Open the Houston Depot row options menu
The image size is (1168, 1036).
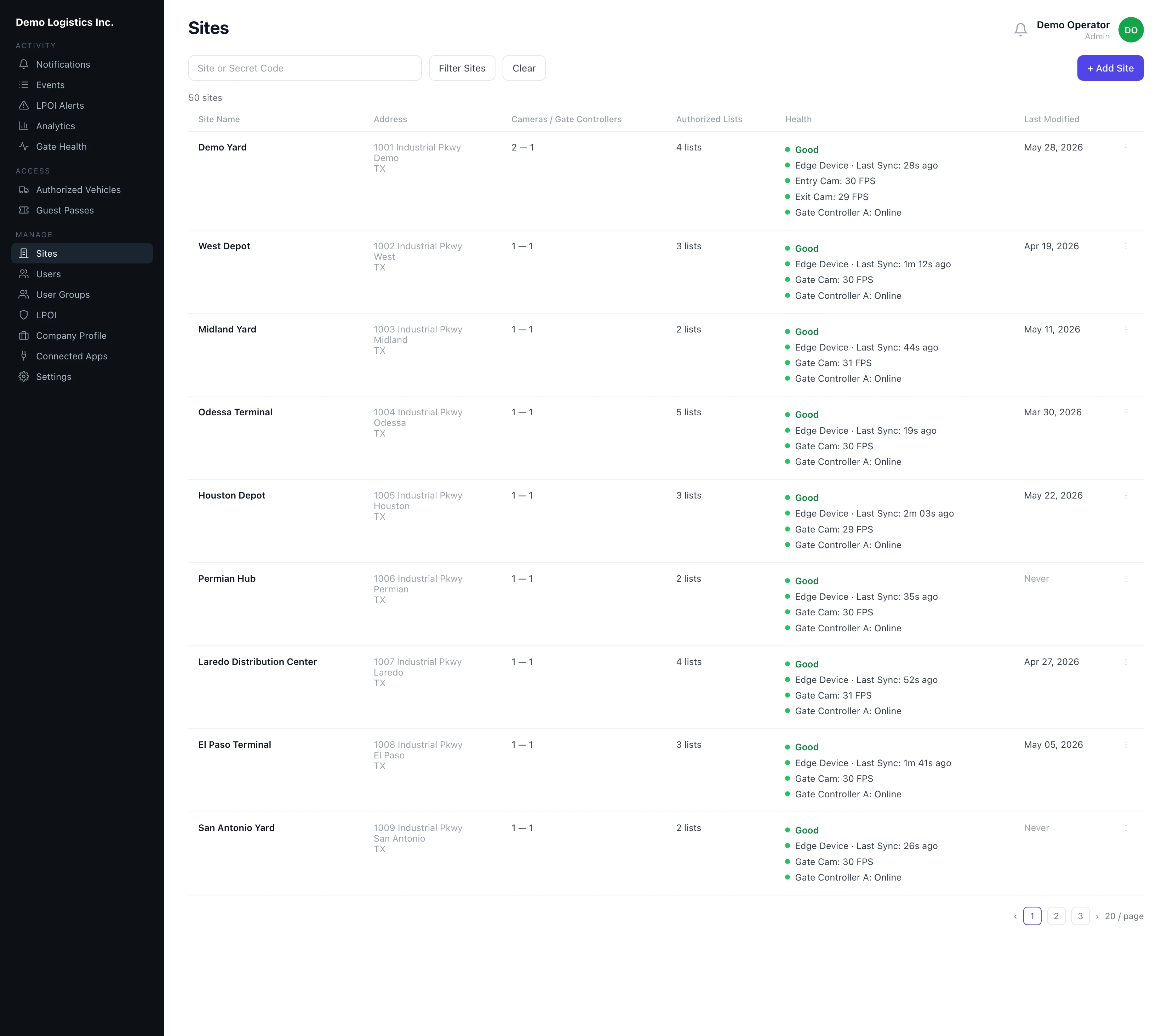[x=1126, y=496]
